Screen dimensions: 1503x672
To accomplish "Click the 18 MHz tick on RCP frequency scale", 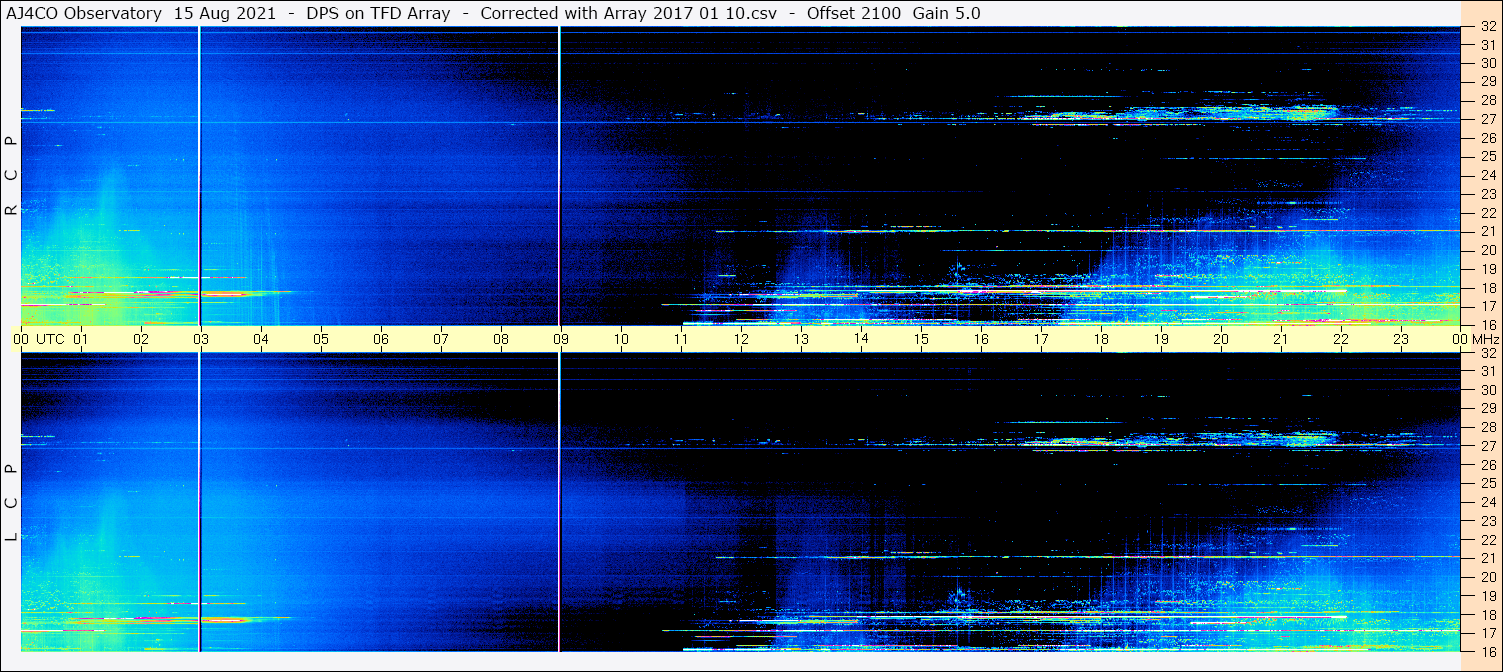I will coord(1487,287).
